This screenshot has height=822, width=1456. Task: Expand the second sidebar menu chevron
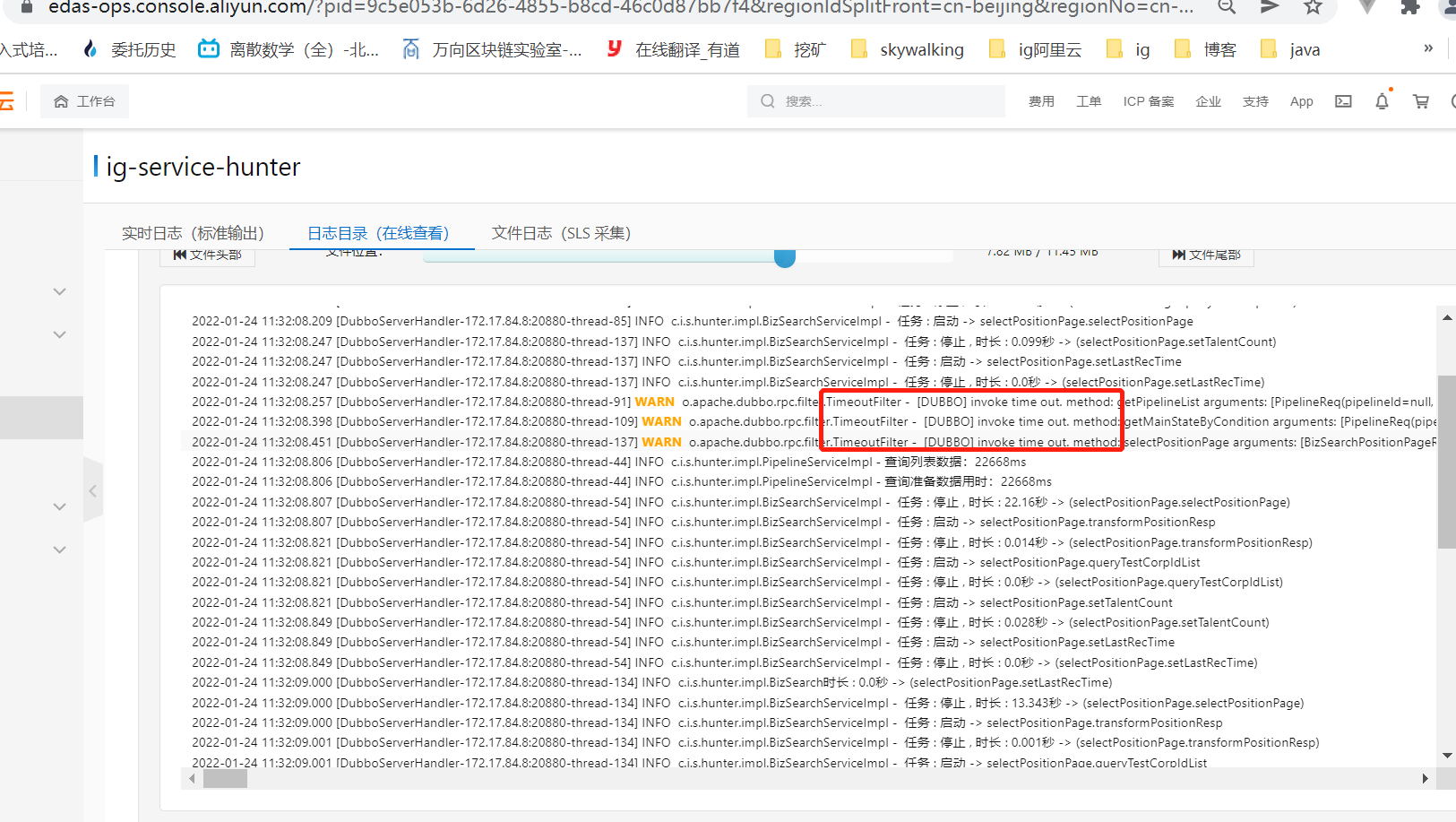point(59,334)
